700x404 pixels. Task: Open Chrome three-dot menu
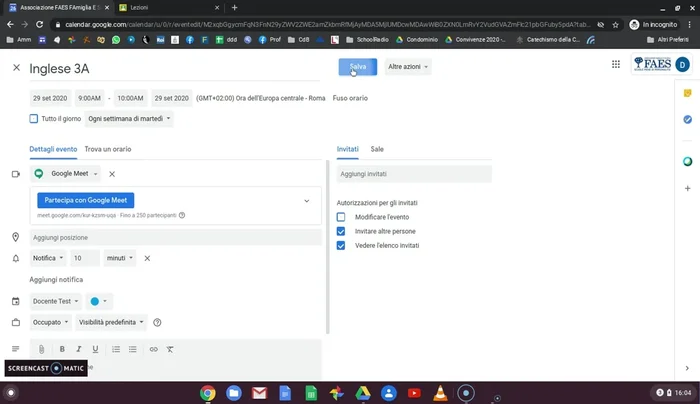(x=689, y=25)
